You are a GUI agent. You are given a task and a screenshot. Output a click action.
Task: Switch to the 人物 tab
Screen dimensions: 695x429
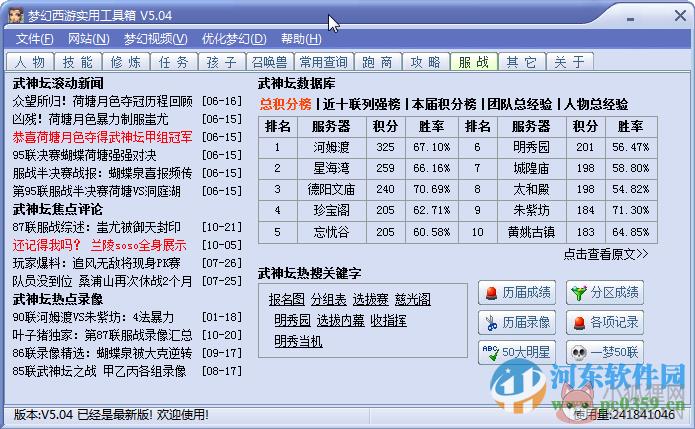[x=30, y=62]
